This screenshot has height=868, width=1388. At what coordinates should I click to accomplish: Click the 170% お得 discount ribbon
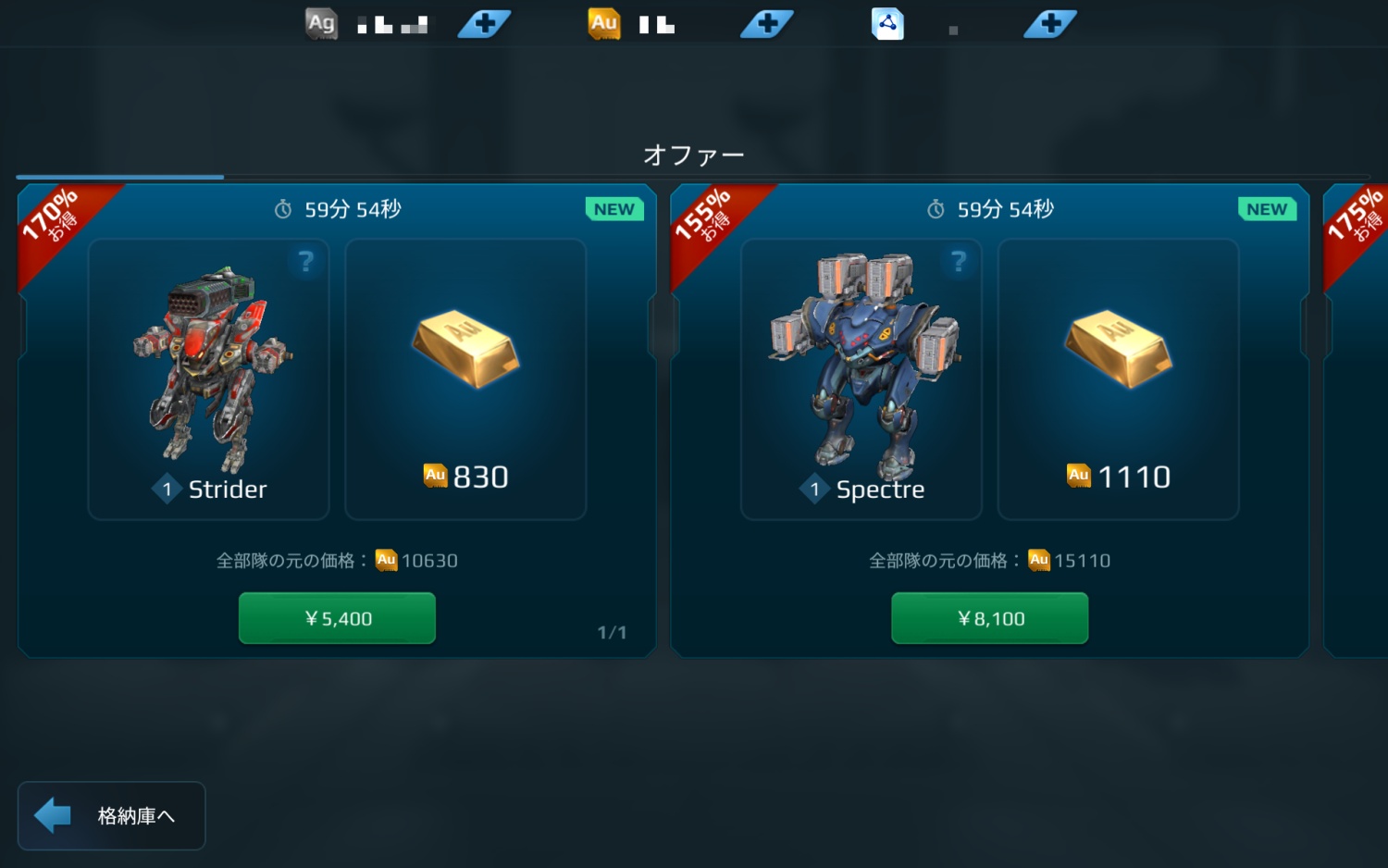56,222
